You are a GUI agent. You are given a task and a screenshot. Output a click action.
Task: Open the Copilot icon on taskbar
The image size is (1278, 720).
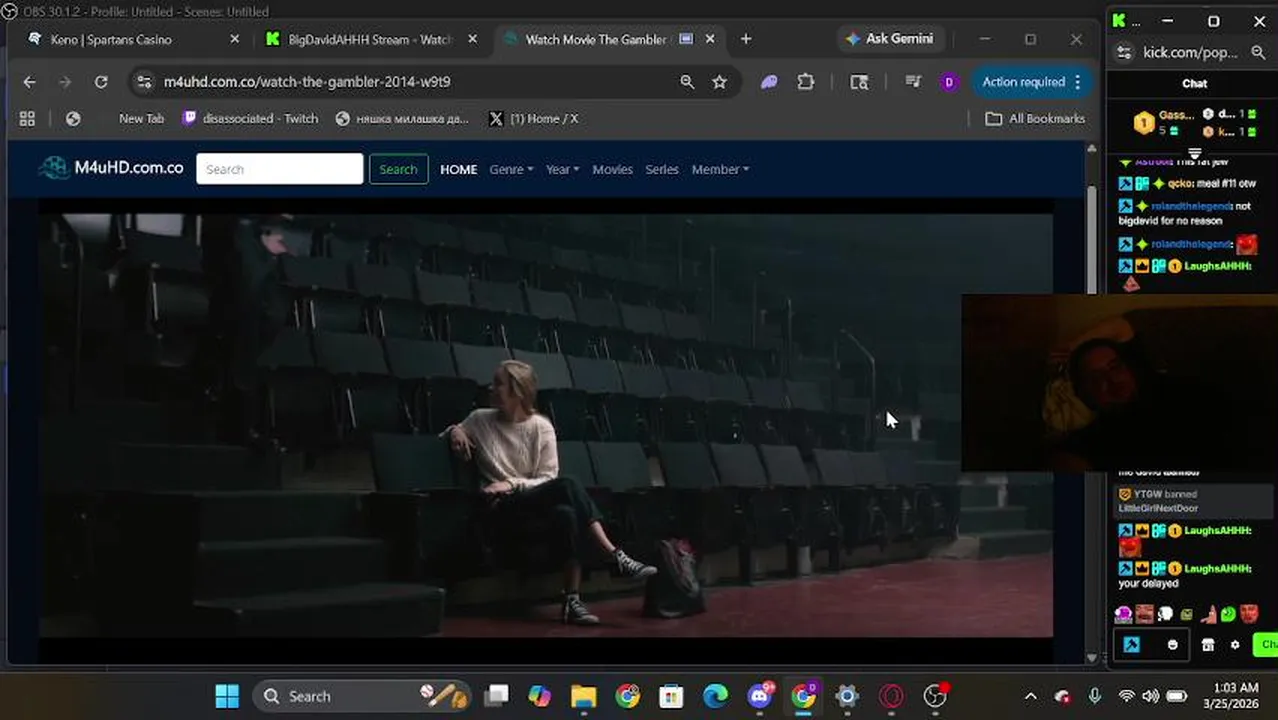pos(540,696)
